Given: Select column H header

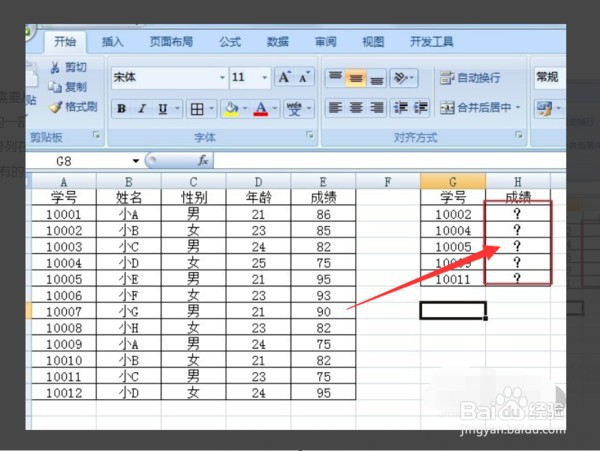Looking at the screenshot, I should click(518, 181).
